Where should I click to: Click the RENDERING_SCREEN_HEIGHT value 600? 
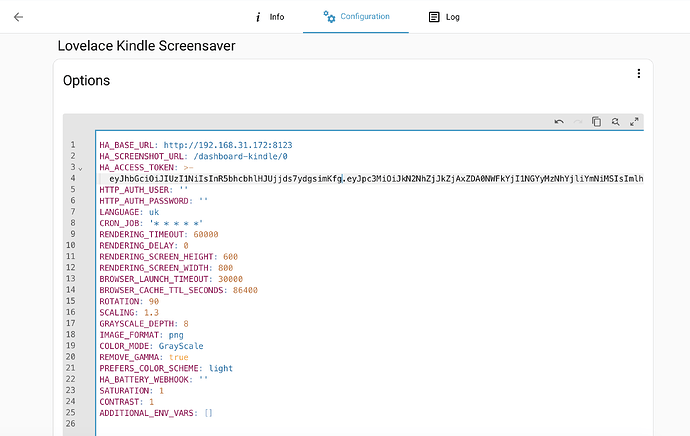[x=230, y=257]
